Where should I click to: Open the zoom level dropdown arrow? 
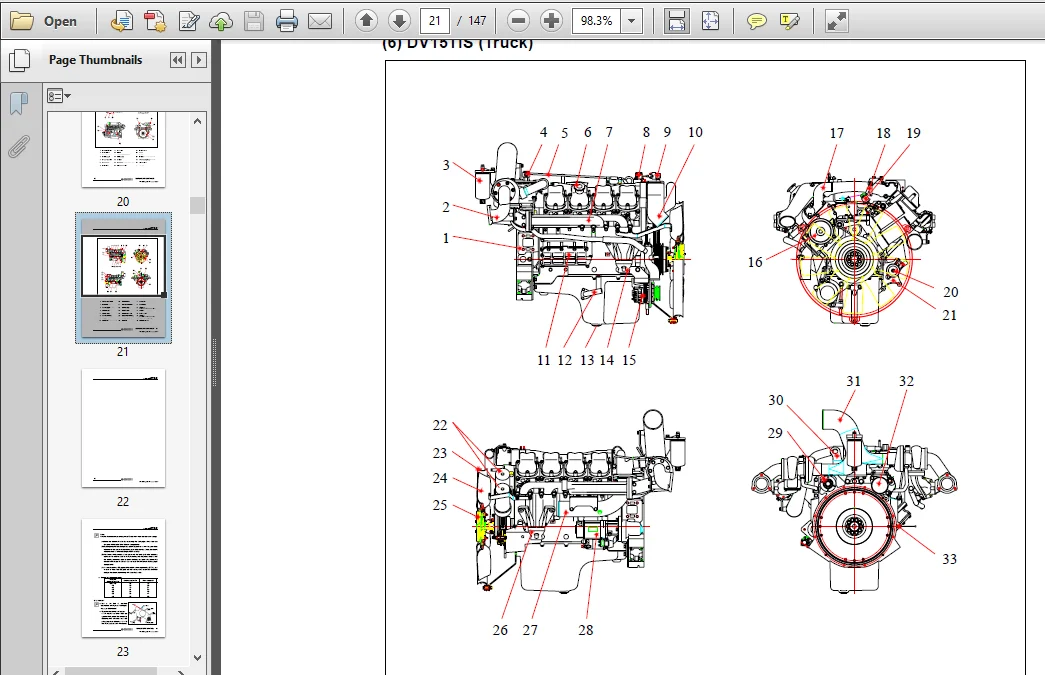click(x=631, y=21)
